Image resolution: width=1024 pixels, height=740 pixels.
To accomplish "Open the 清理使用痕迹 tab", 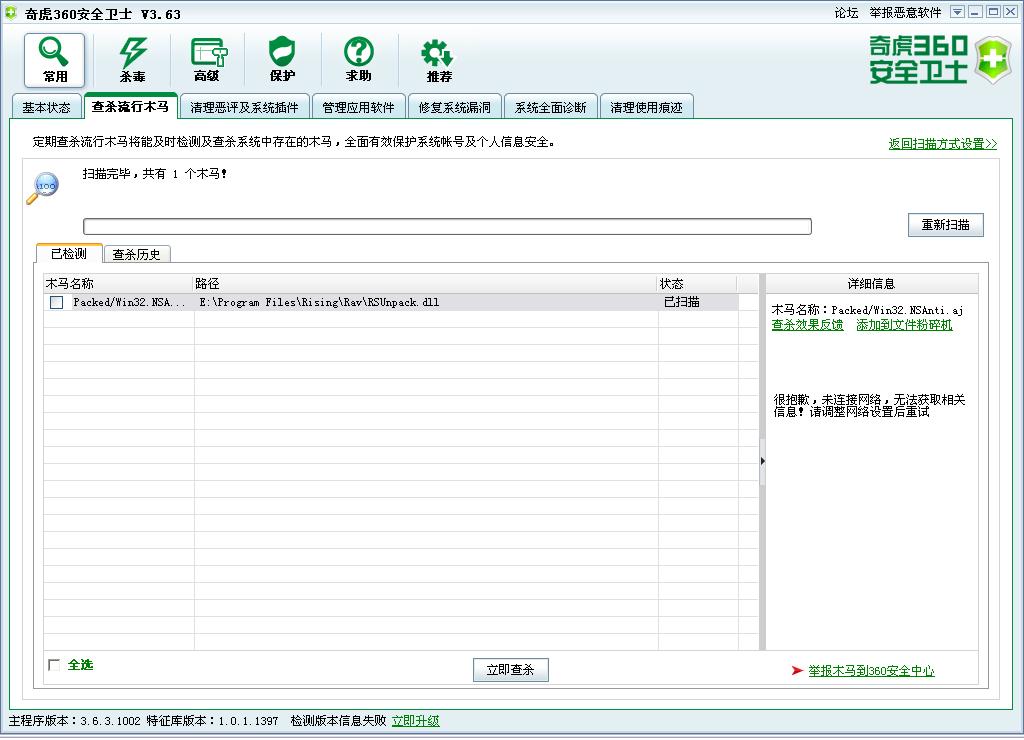I will click(x=647, y=107).
